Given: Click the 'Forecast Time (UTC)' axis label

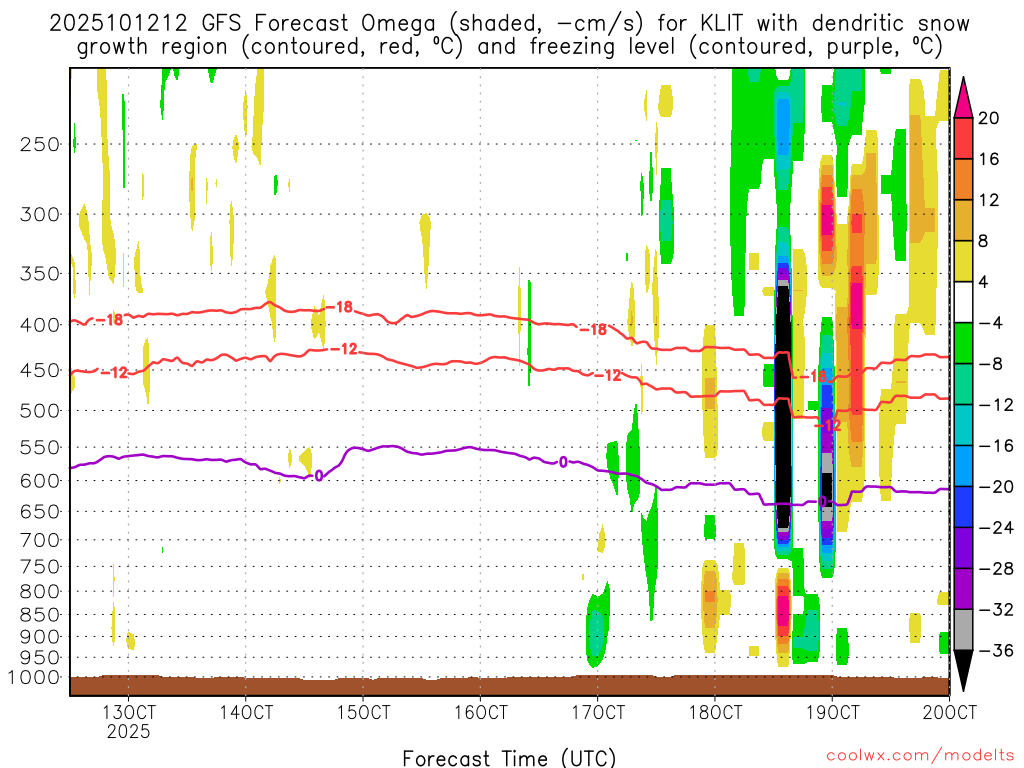Looking at the screenshot, I should tap(509, 758).
